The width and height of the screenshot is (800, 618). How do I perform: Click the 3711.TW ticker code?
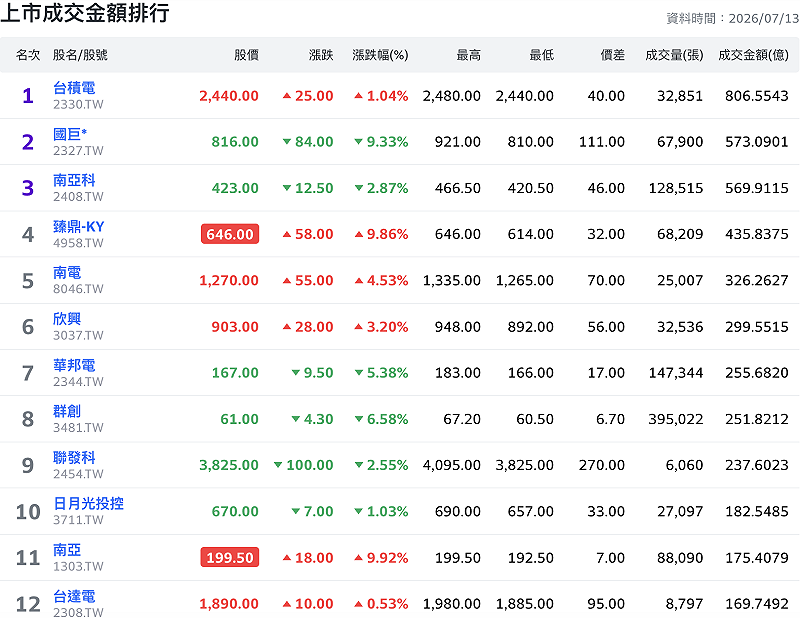point(78,520)
